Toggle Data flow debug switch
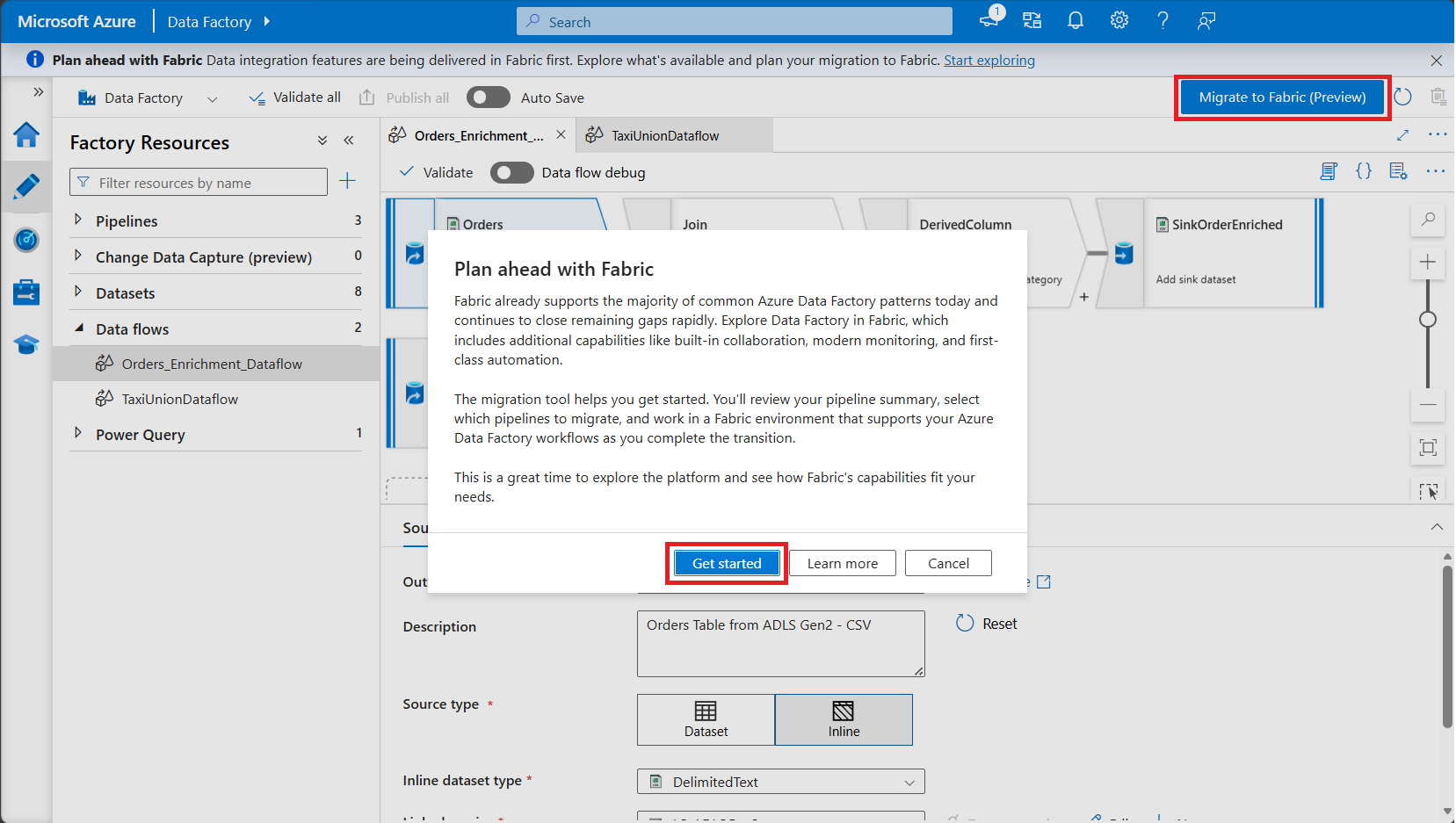Viewport: 1456px width, 823px height. [512, 172]
